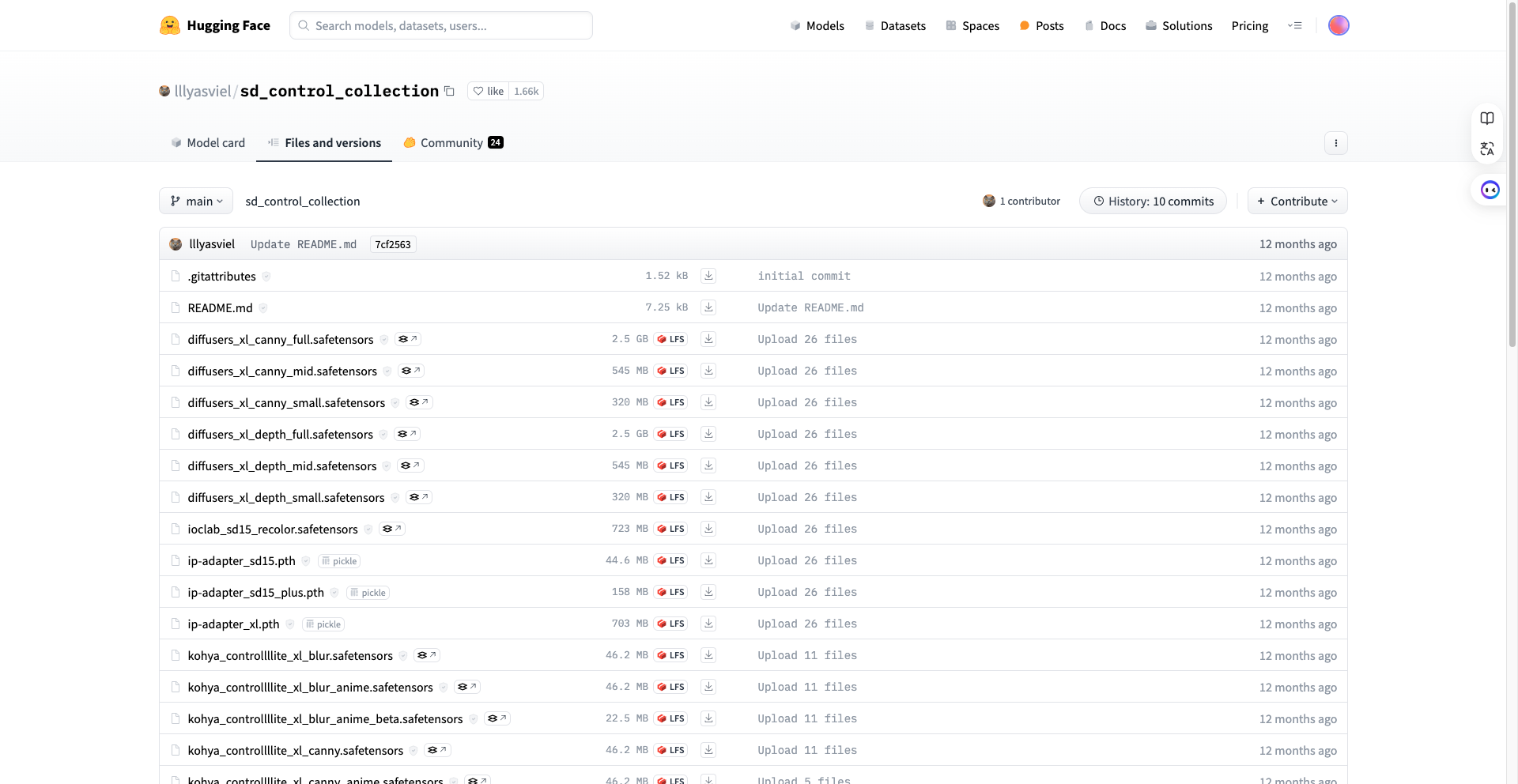This screenshot has width=1518, height=784.
Task: Click the search models input field
Action: [x=441, y=25]
